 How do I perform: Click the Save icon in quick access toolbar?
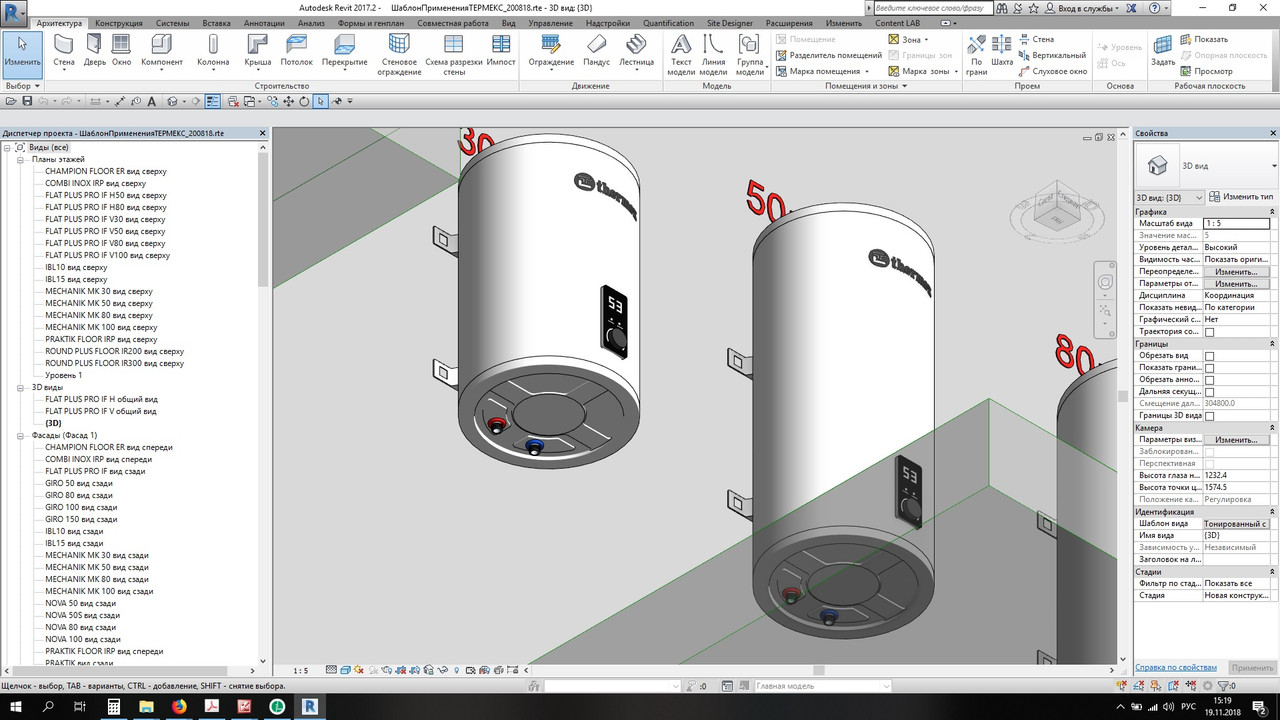(27, 101)
